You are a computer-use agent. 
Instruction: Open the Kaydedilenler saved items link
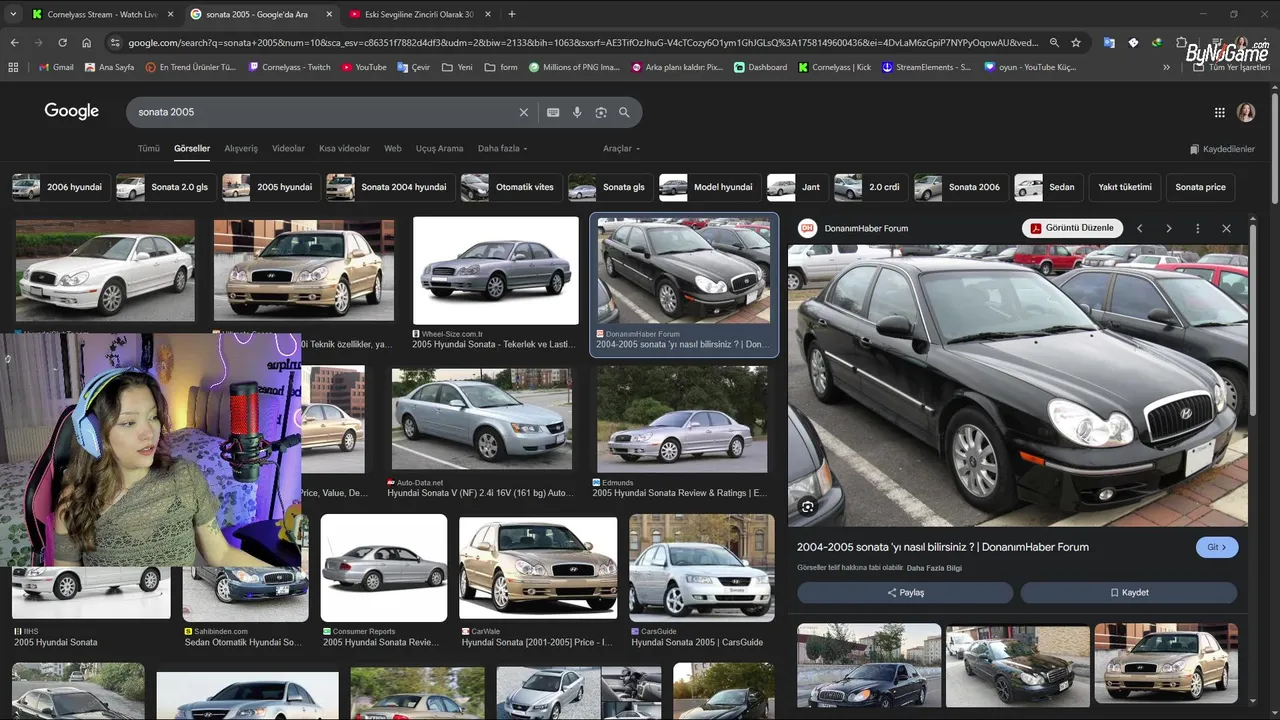click(1222, 149)
